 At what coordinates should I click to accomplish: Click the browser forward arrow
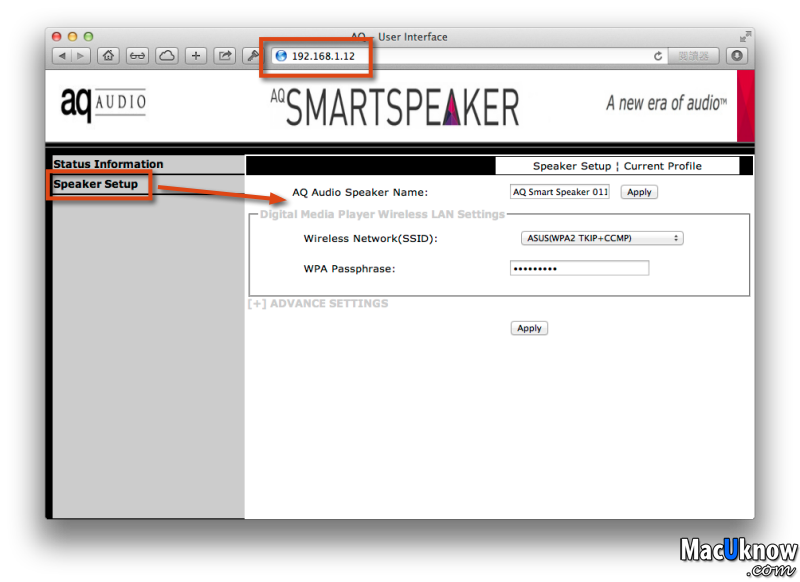(80, 56)
